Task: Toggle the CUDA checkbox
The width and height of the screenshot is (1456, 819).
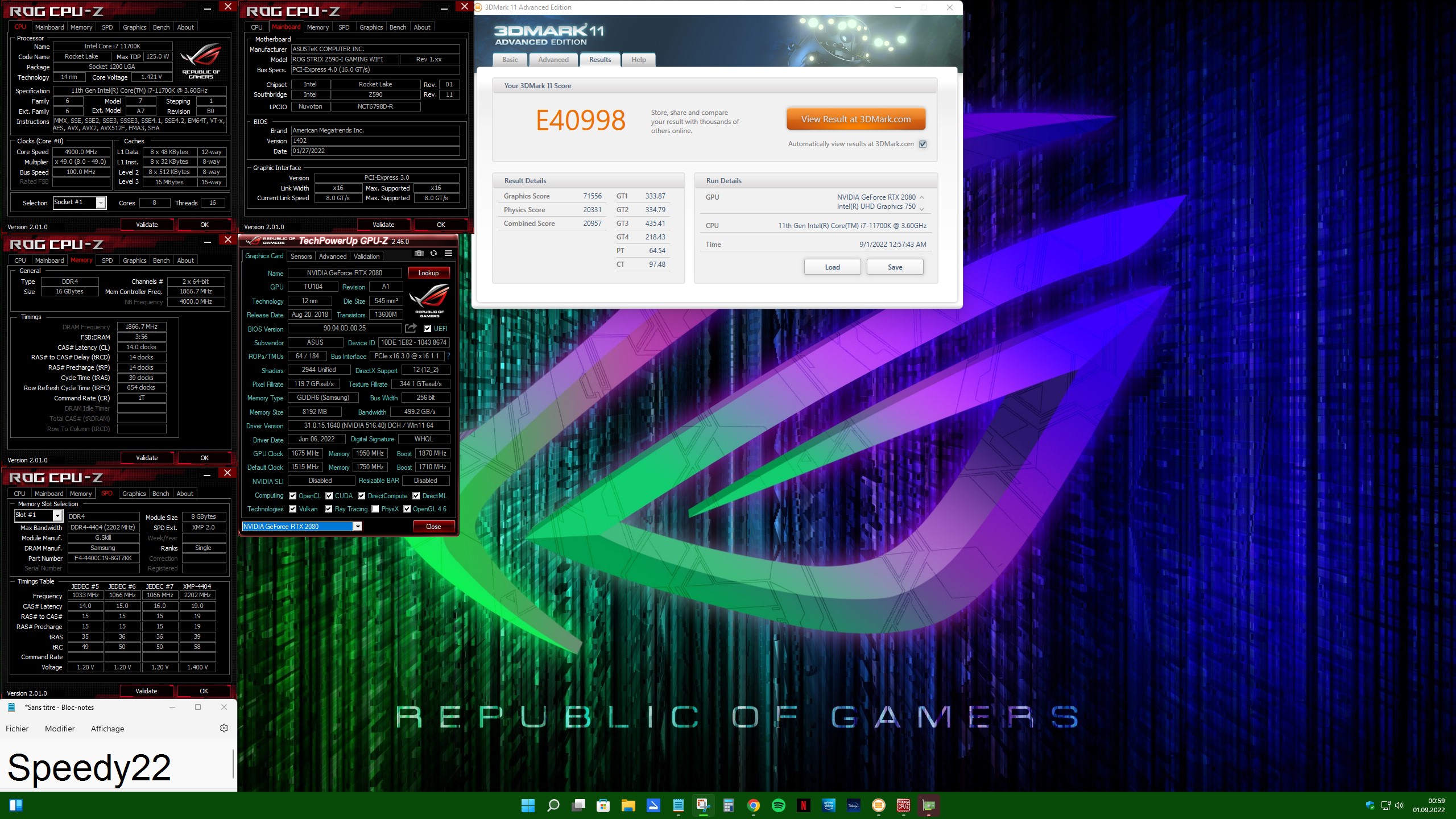Action: pos(329,495)
